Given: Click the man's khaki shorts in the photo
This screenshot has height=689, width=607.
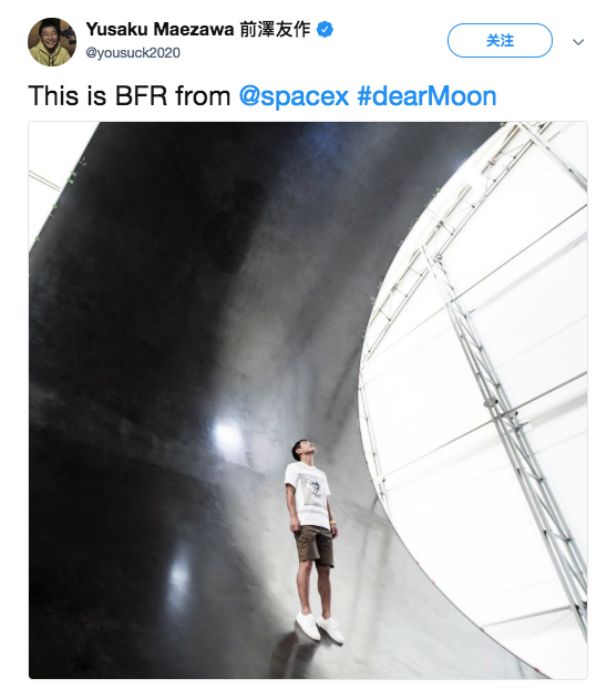Looking at the screenshot, I should 313,546.
